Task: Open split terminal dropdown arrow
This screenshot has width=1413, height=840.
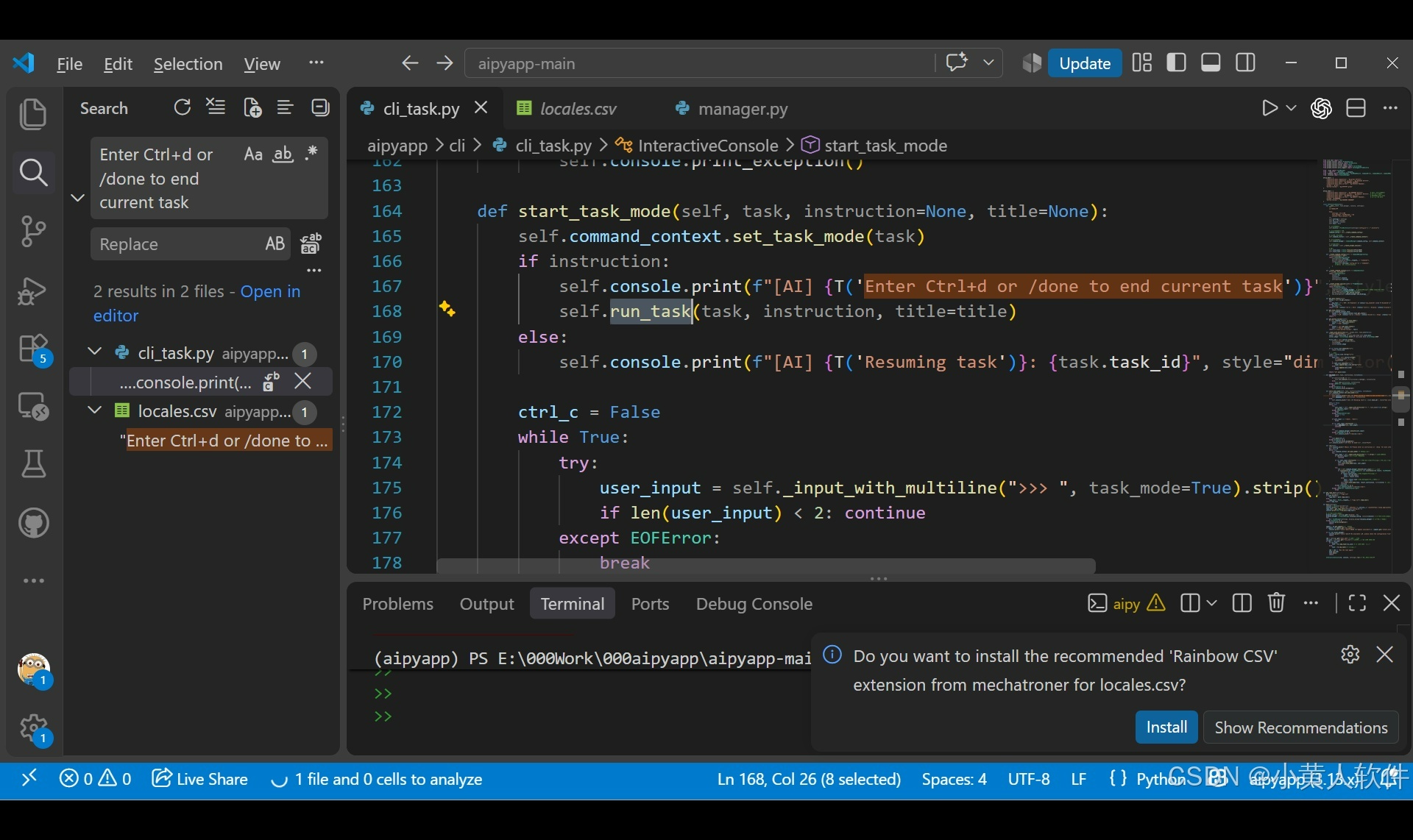Action: click(x=1211, y=603)
